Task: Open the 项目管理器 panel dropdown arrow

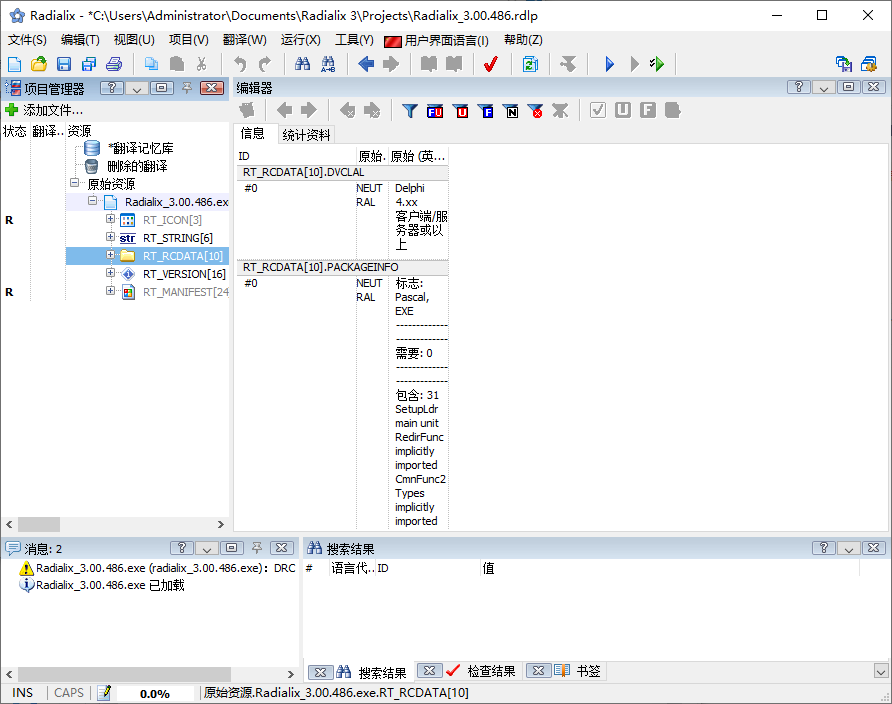Action: [136, 88]
